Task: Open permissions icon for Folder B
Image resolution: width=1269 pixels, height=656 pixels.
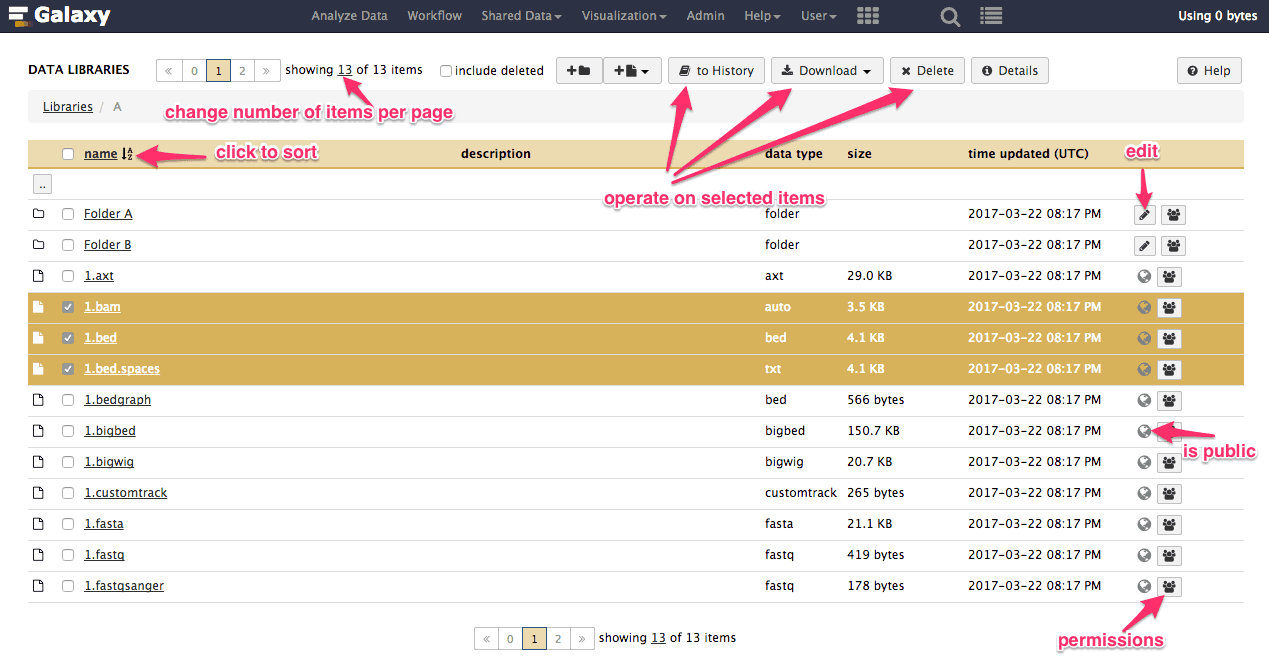Action: [x=1173, y=246]
